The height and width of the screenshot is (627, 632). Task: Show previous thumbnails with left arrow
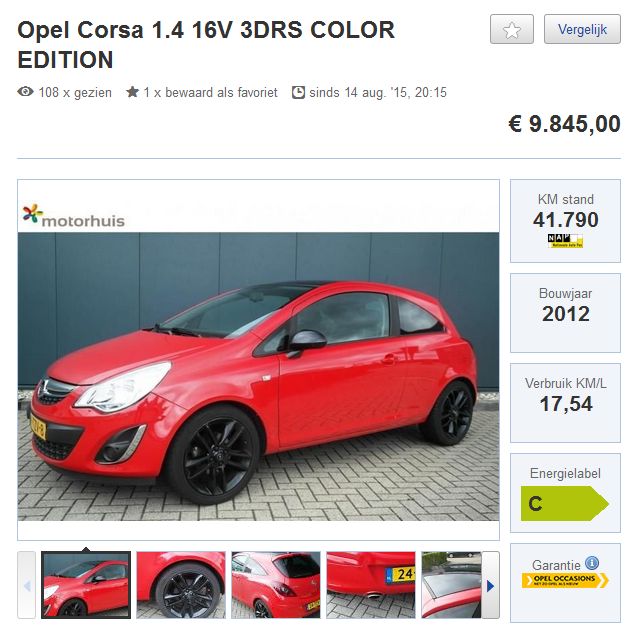point(27,585)
